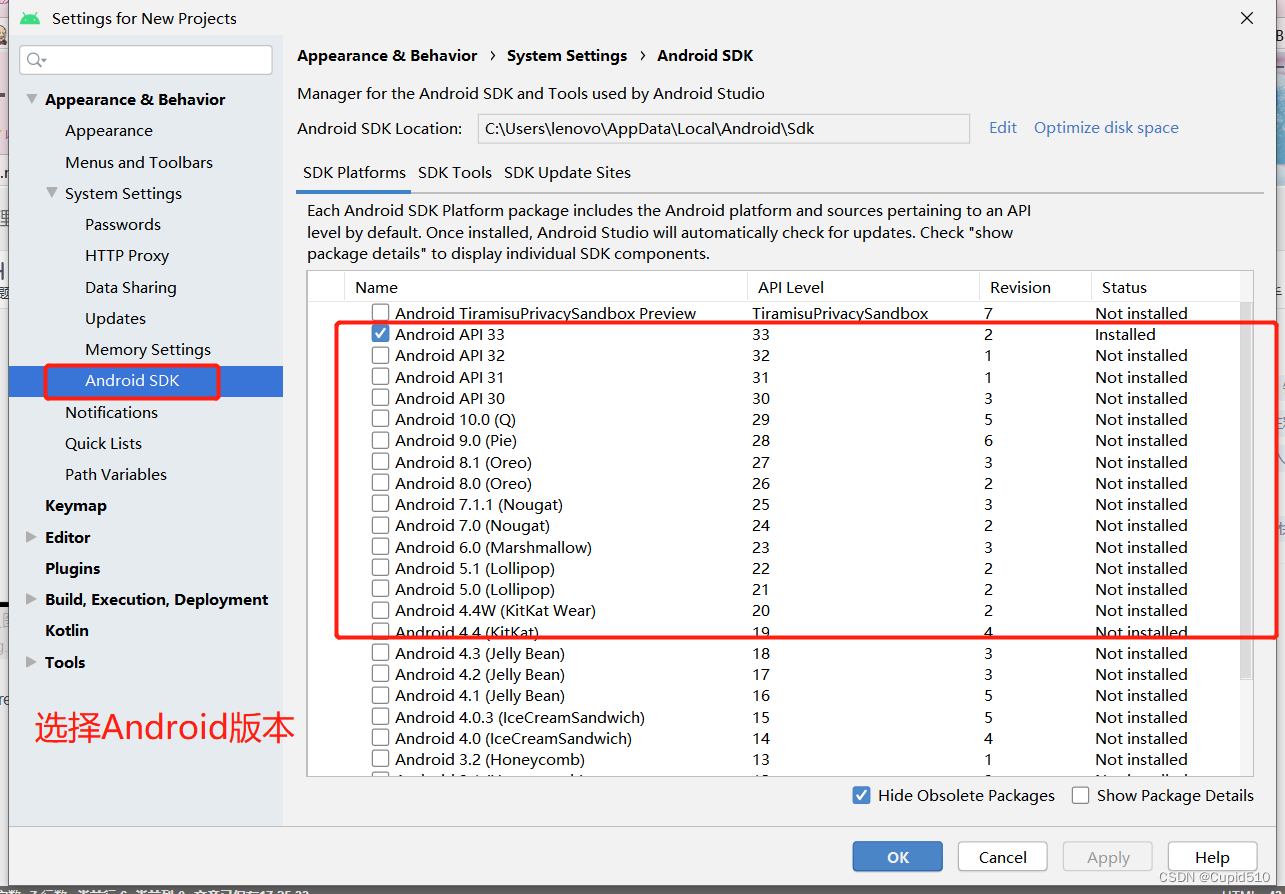The width and height of the screenshot is (1285, 894).
Task: Click the Android 3.2 (Honeycomb) row name
Action: pyautogui.click(x=490, y=759)
